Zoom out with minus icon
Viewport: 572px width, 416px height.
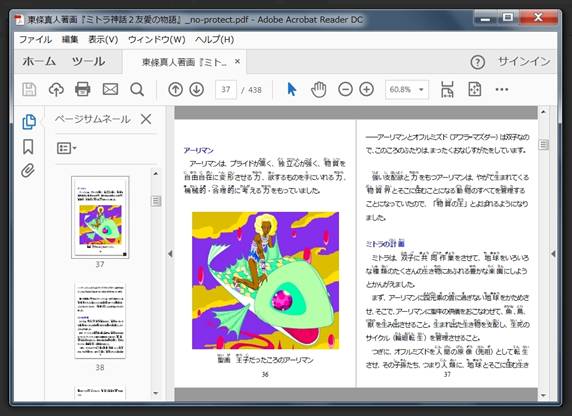[345, 89]
